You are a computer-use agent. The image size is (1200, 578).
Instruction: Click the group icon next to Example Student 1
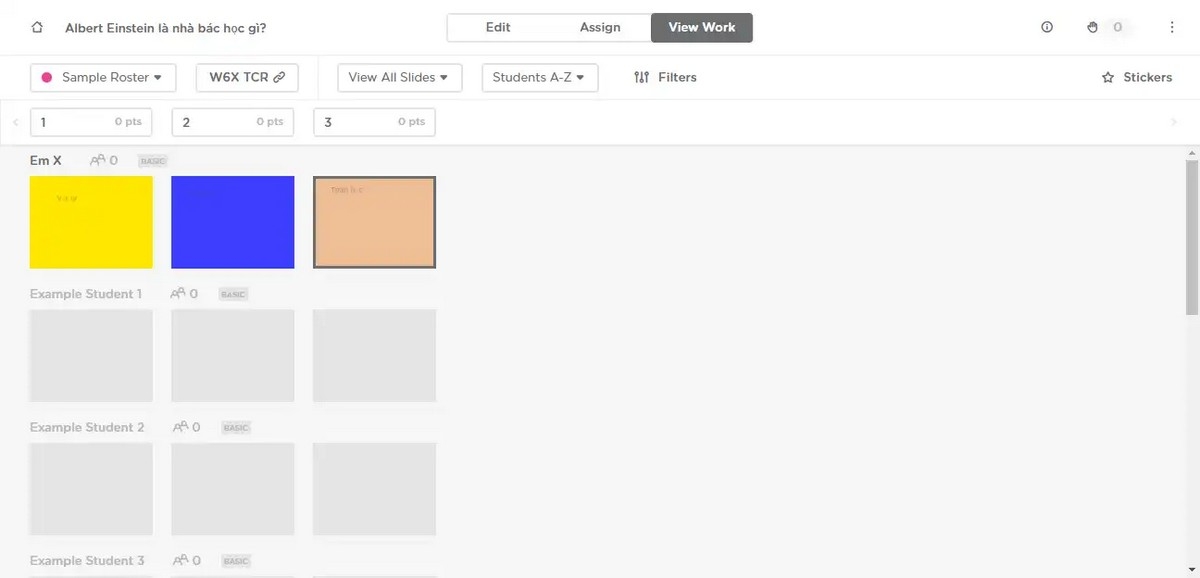[178, 294]
